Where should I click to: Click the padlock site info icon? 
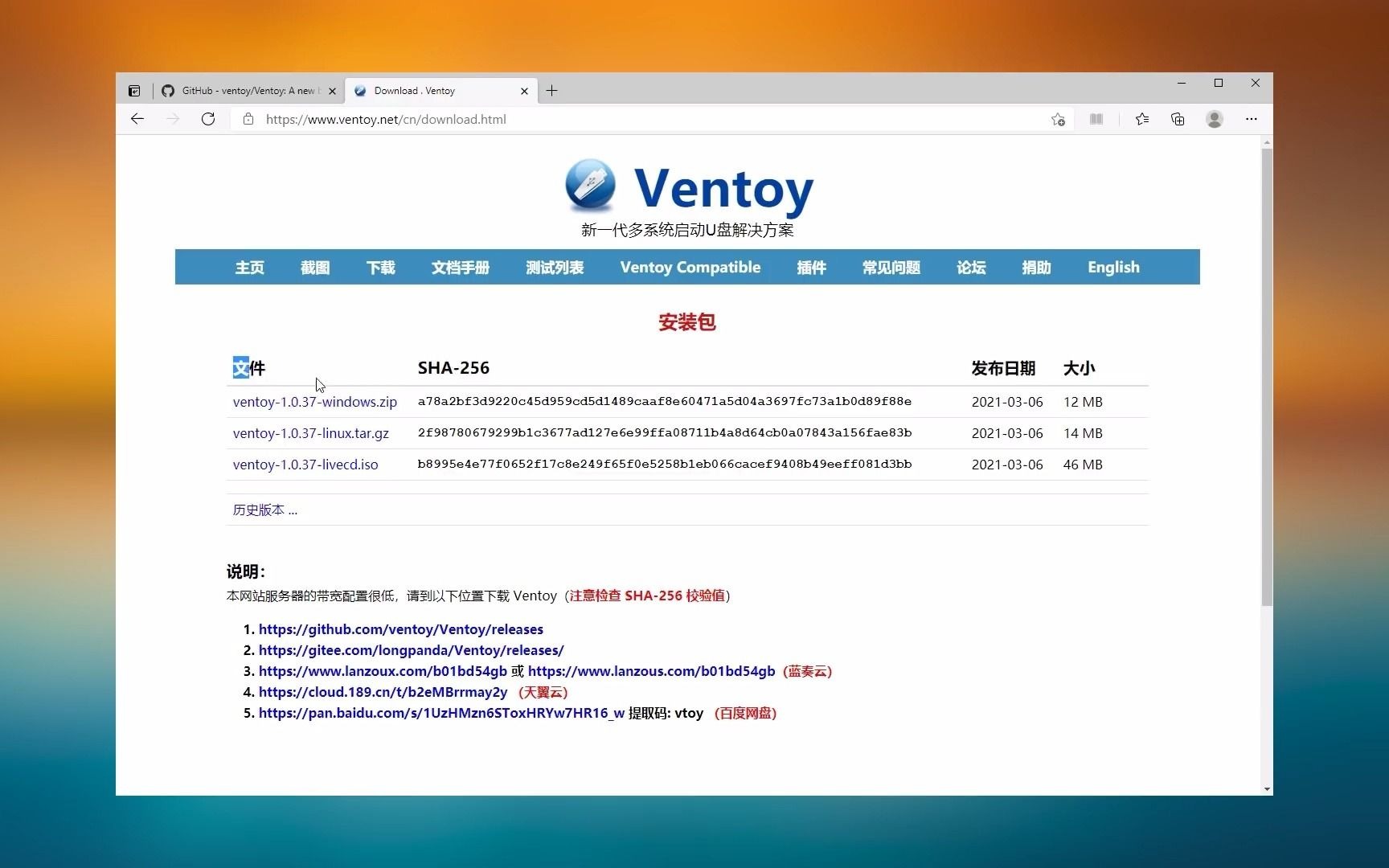pos(248,119)
